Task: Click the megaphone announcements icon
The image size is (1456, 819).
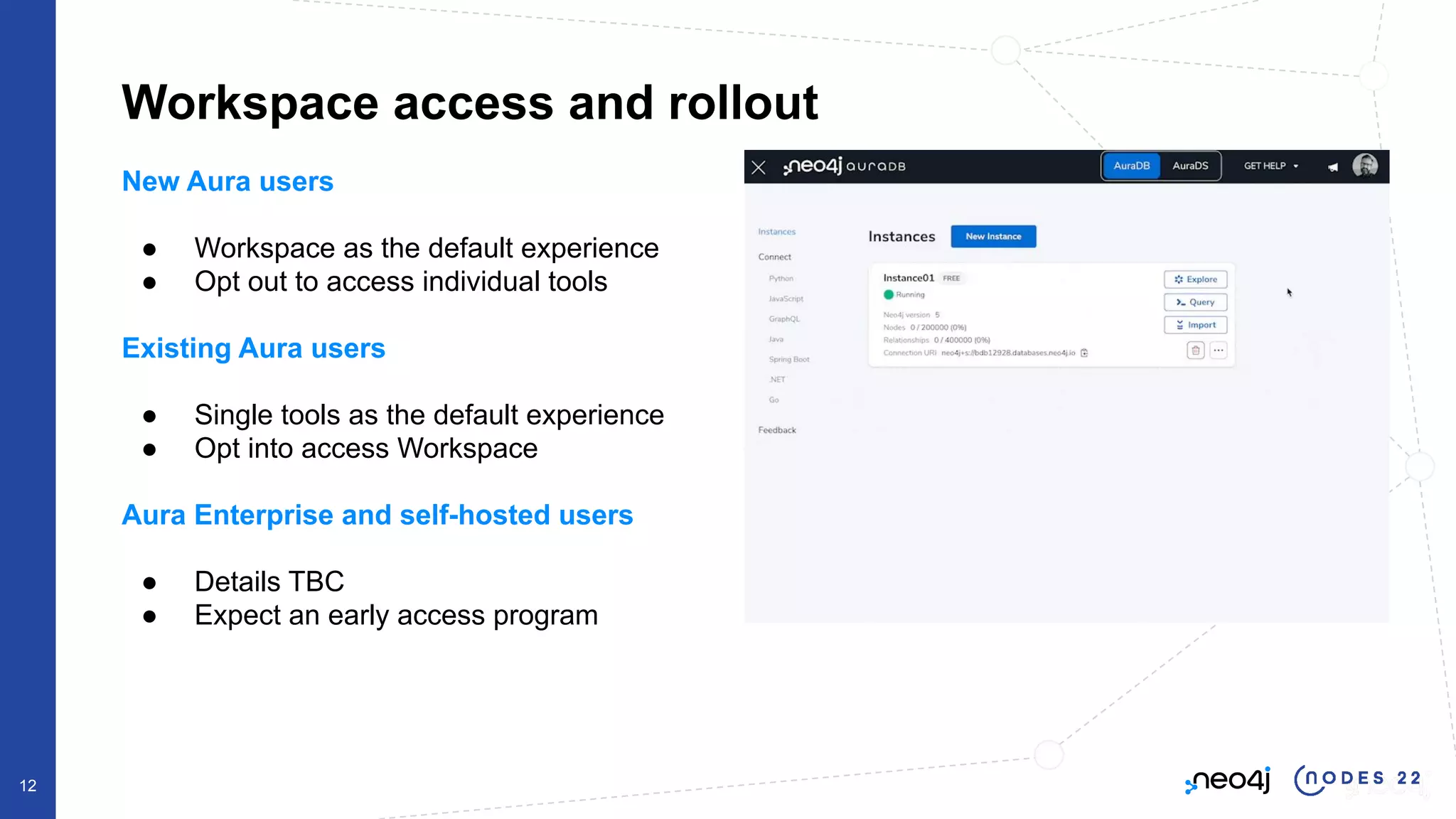Action: click(1333, 167)
